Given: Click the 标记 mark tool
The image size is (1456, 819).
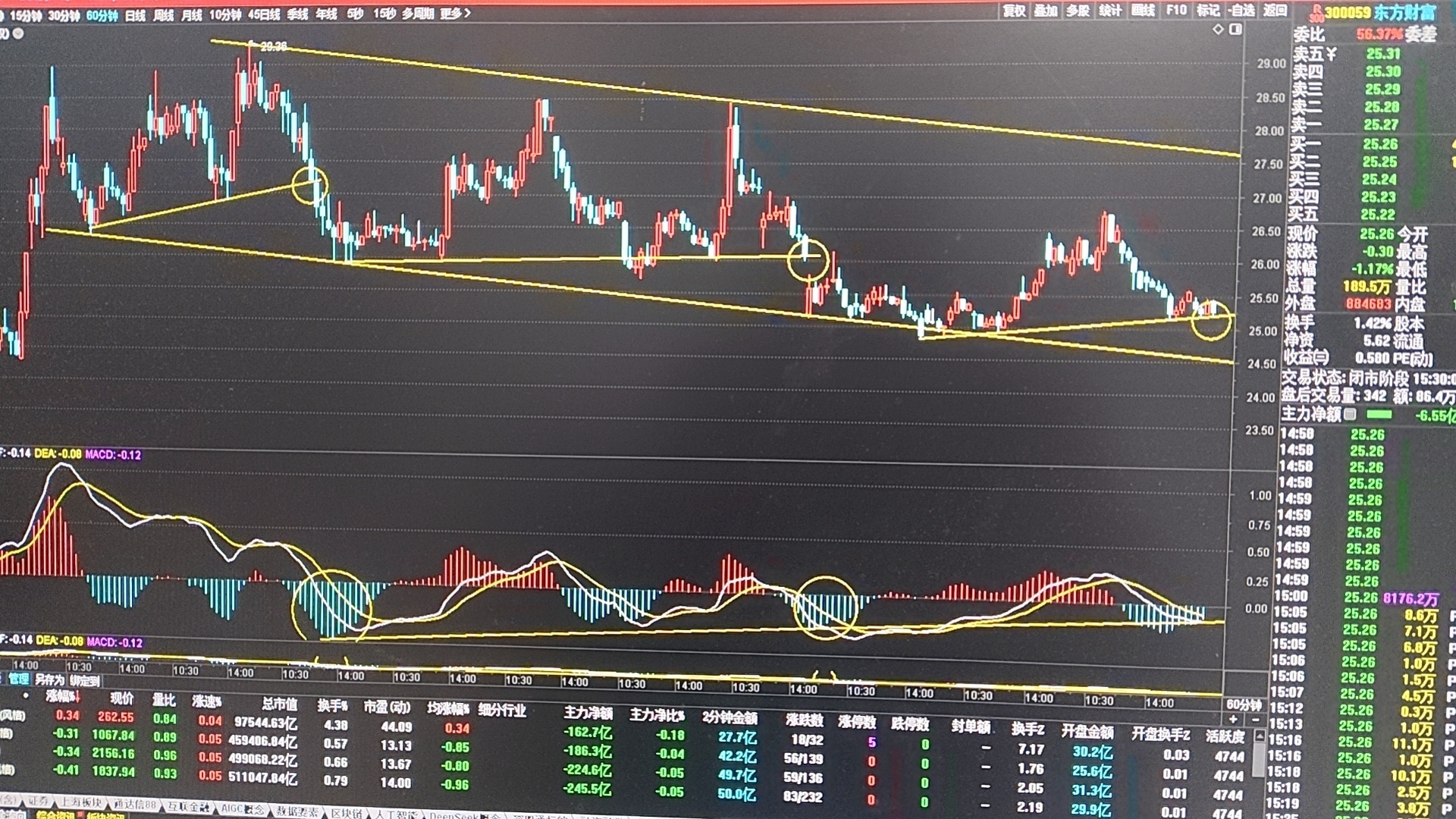Looking at the screenshot, I should (1208, 11).
